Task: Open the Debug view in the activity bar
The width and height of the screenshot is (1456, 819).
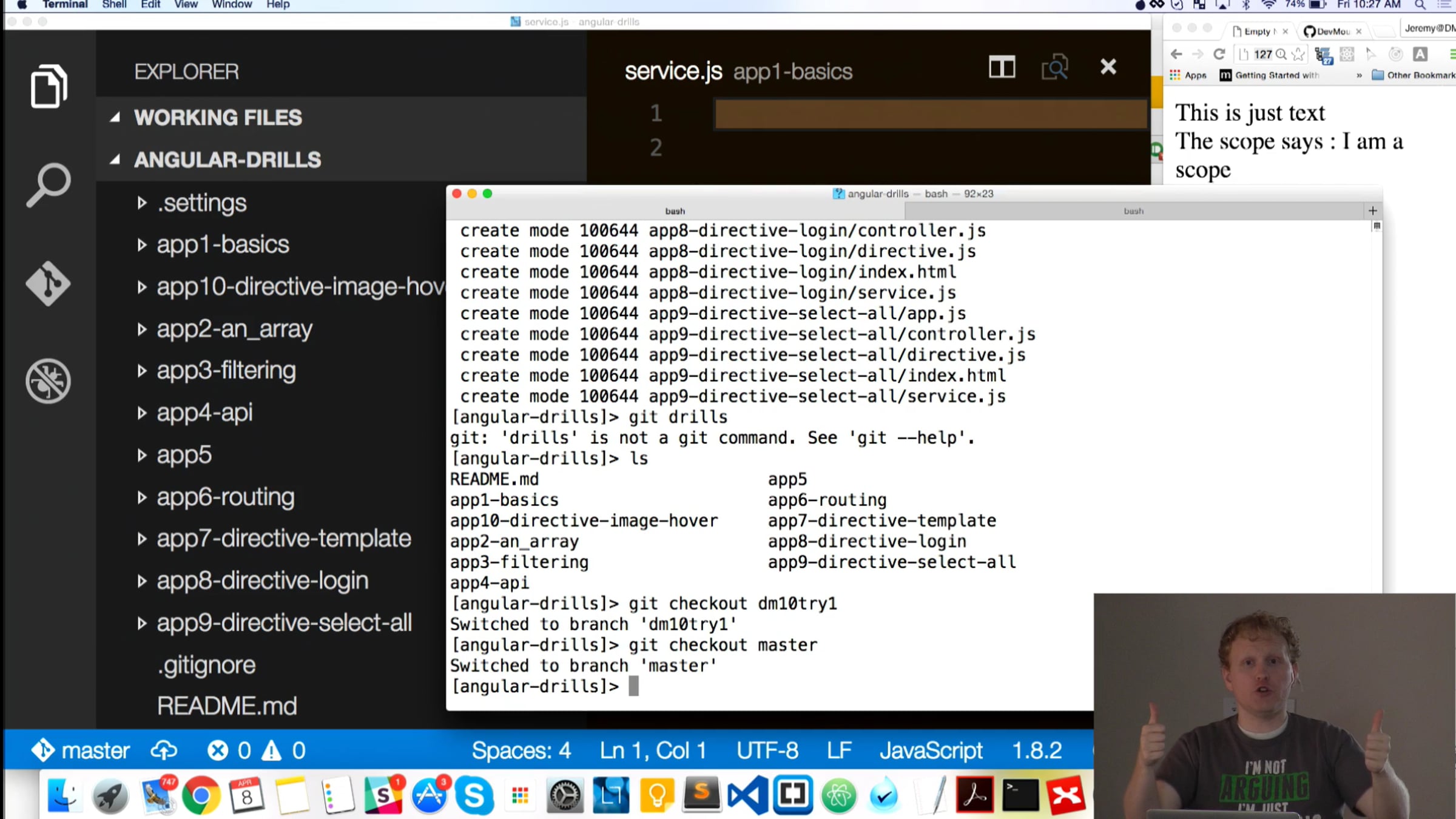Action: coord(48,381)
